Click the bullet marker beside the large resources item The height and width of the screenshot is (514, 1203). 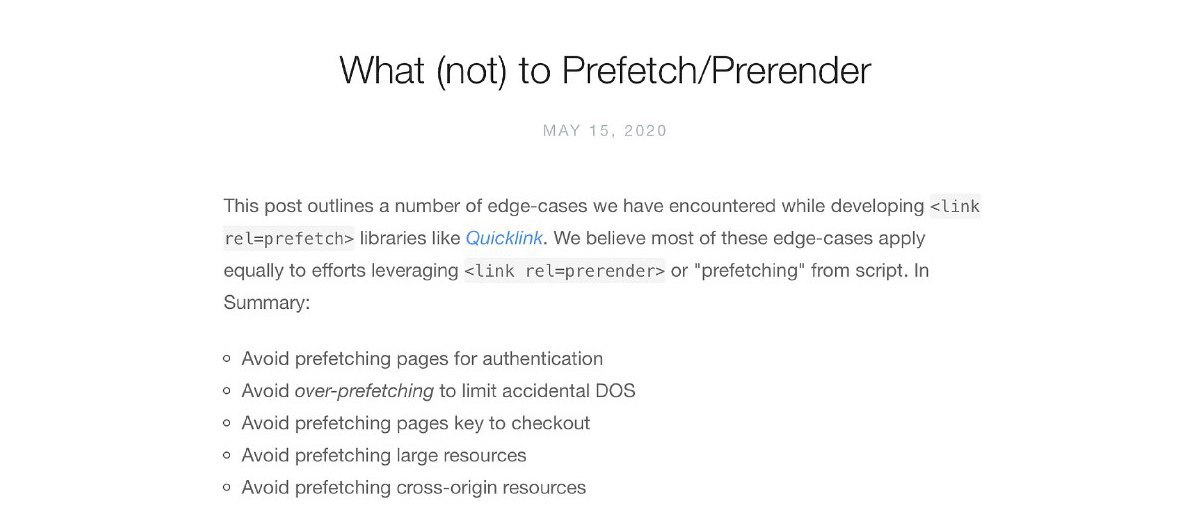click(228, 455)
